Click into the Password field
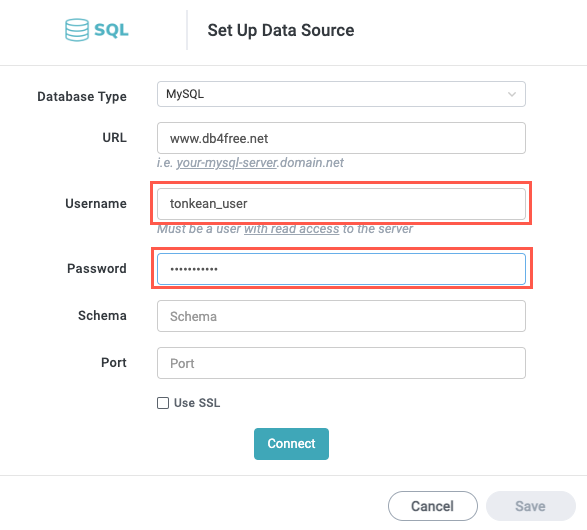The image size is (587, 530). [341, 269]
